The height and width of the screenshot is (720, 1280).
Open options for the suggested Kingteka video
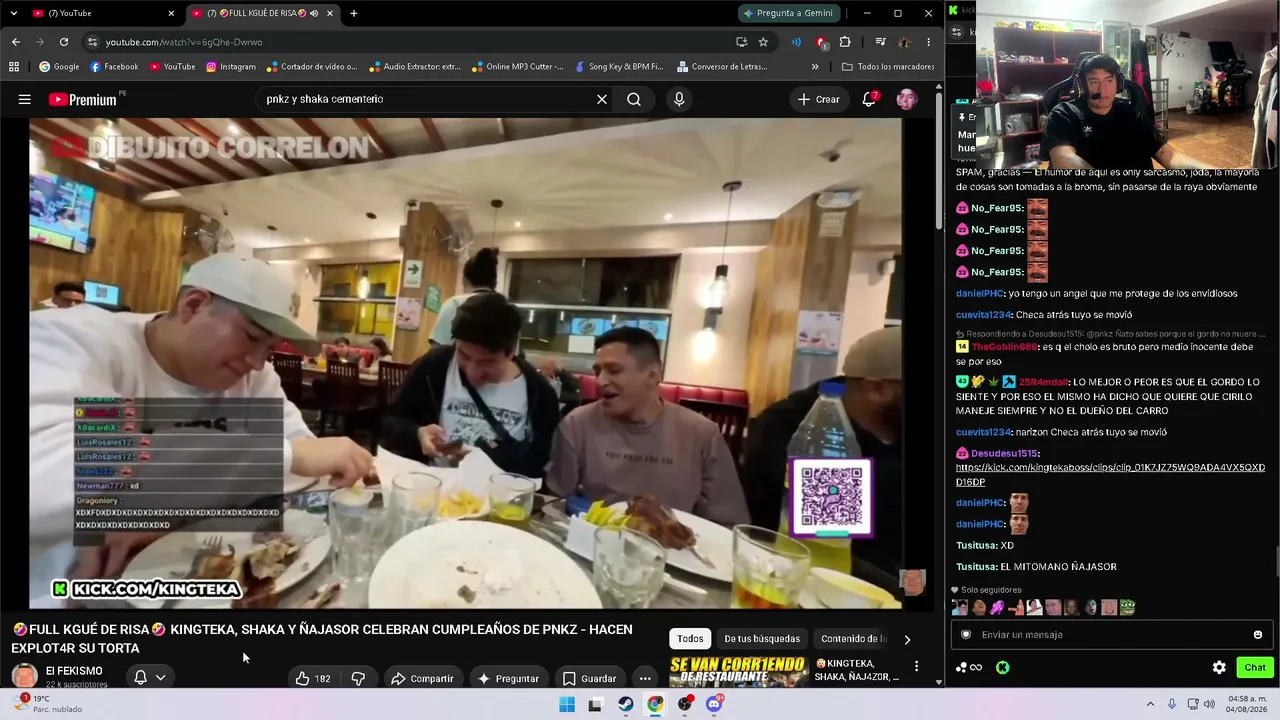coord(916,666)
